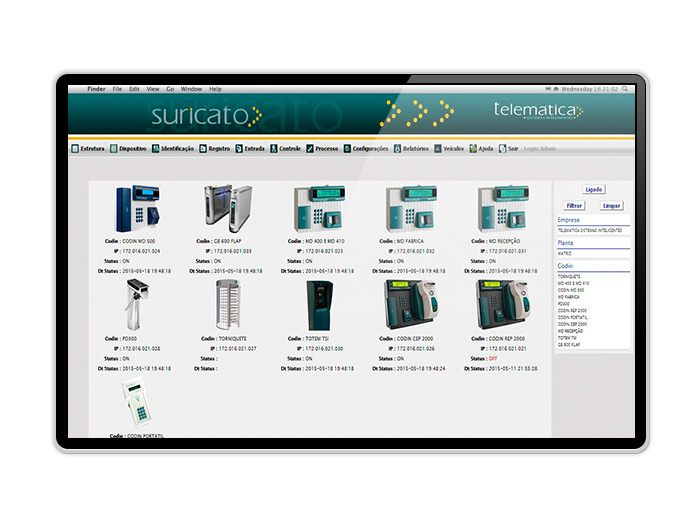Click the TOTEM TSI device image
This screenshot has width=694, height=526.
pyautogui.click(x=321, y=305)
